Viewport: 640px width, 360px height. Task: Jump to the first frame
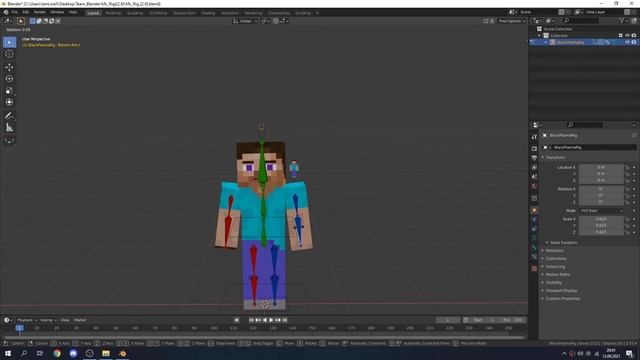[x=251, y=320]
